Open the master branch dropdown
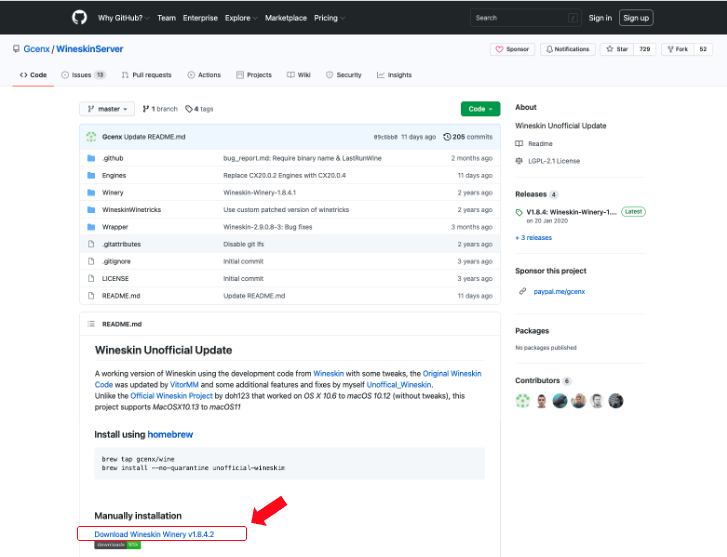 pyautogui.click(x=107, y=109)
